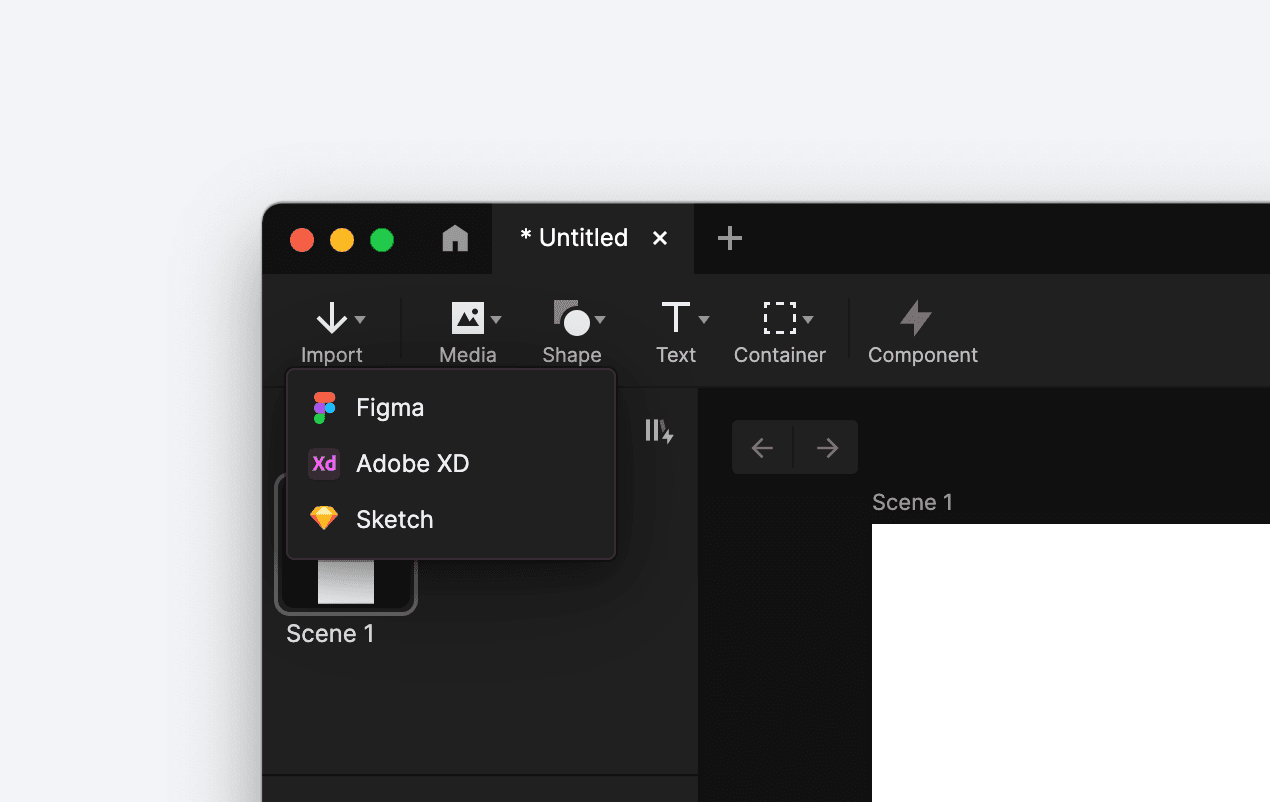This screenshot has height=802, width=1270.
Task: Click the Home icon in the titlebar
Action: tap(455, 237)
